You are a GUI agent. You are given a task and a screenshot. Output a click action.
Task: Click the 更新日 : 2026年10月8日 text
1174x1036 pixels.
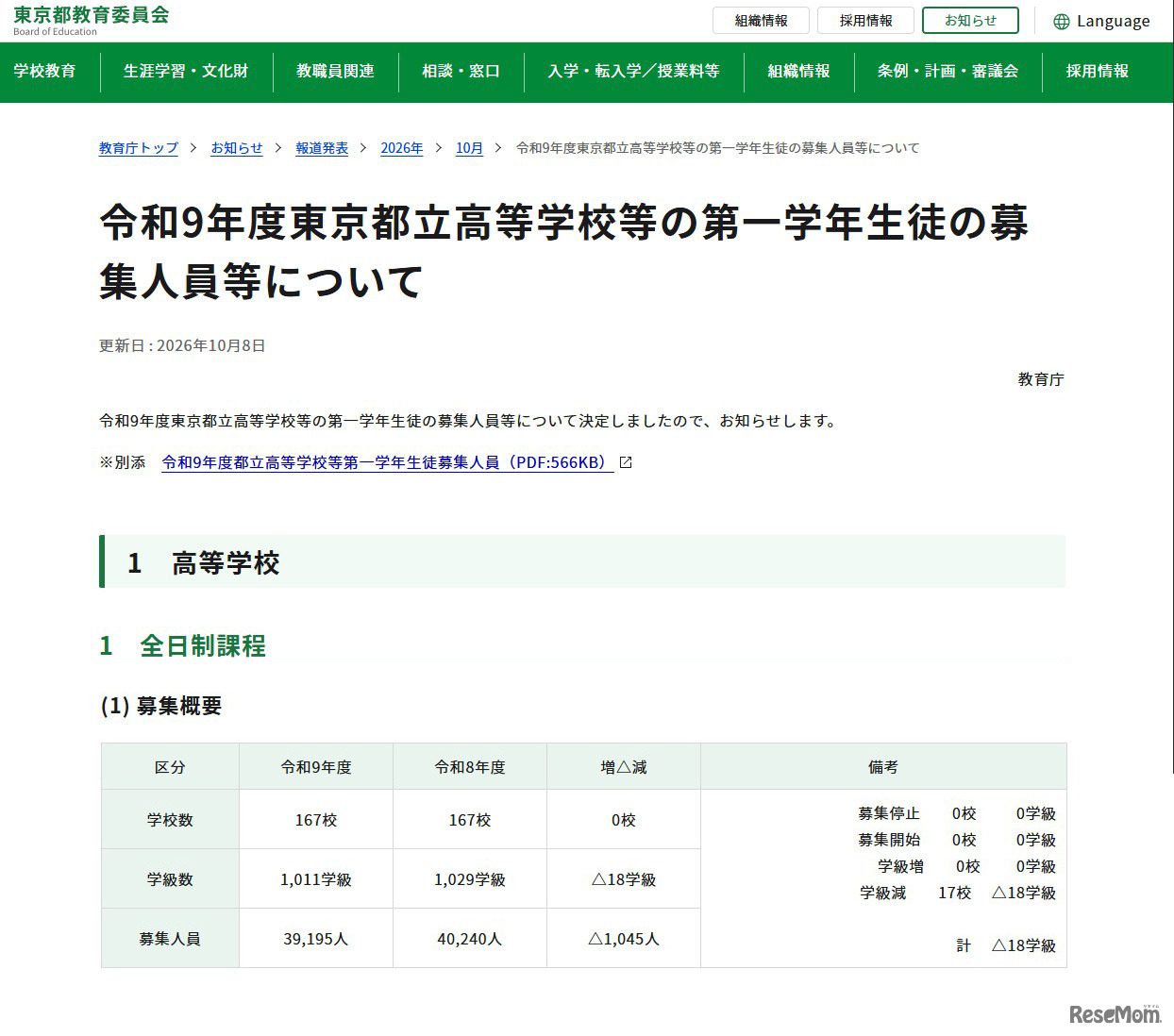tap(182, 345)
